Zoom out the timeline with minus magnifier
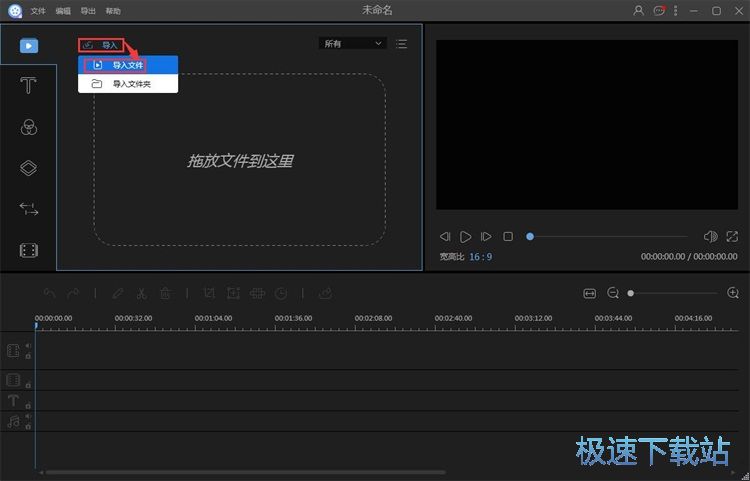 pos(613,293)
